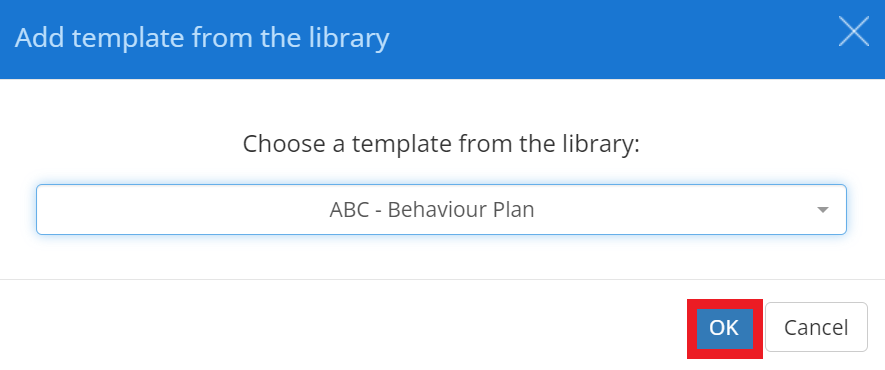
Task: Click the blue OK button
Action: click(724, 328)
